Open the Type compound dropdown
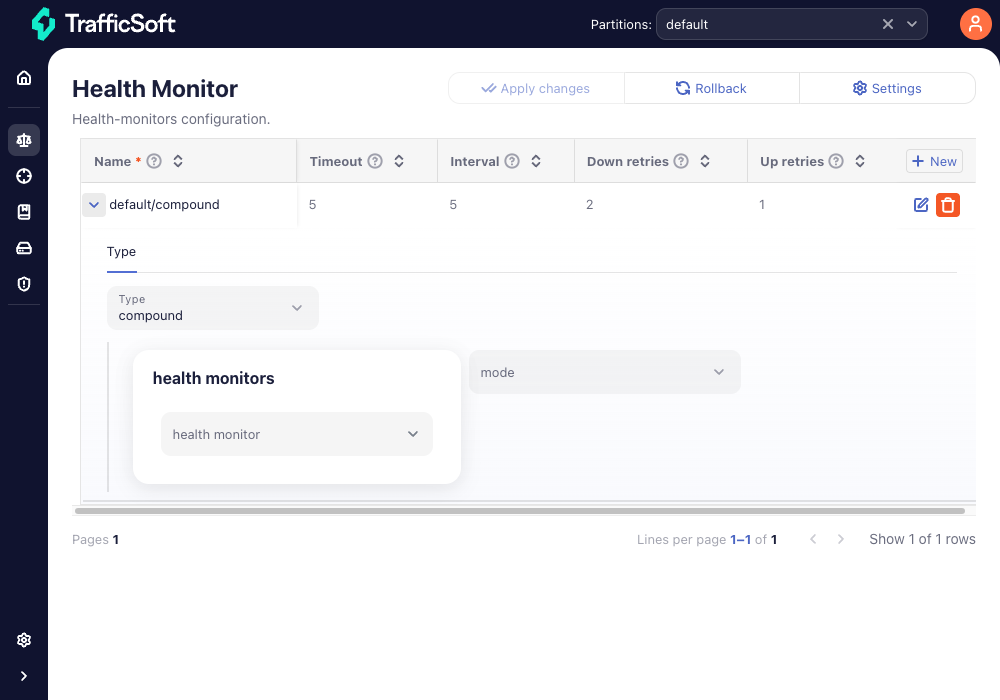 [x=212, y=308]
